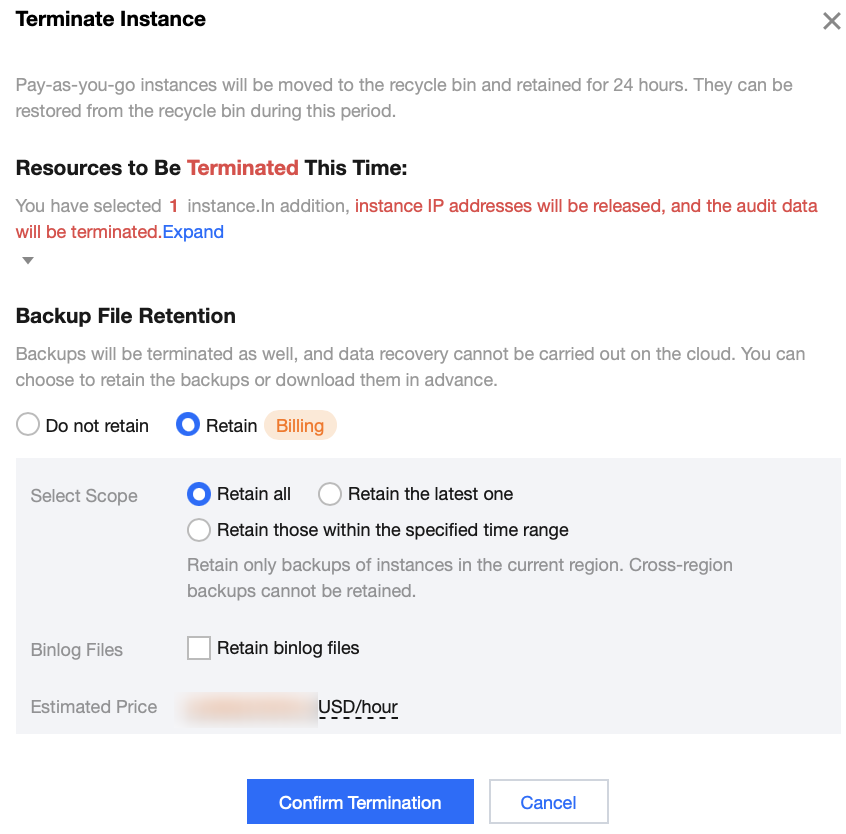Screen dimensions: 846x834
Task: Click the blue Expand link
Action: [x=193, y=232]
